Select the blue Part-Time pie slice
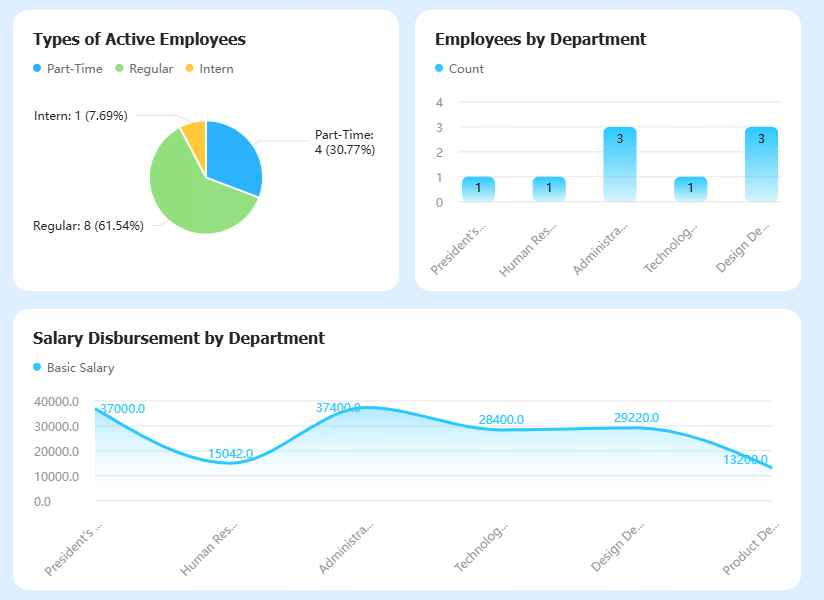The width and height of the screenshot is (824, 600). [231, 155]
